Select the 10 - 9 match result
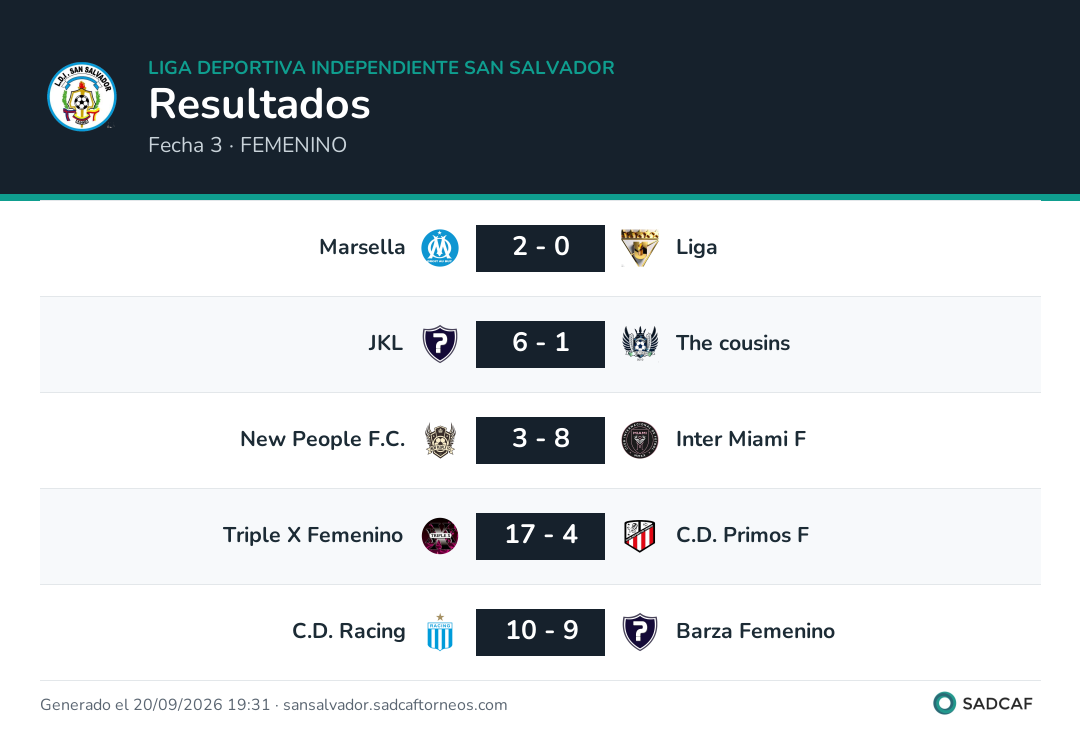Viewport: 1080px width, 756px height. tap(541, 632)
